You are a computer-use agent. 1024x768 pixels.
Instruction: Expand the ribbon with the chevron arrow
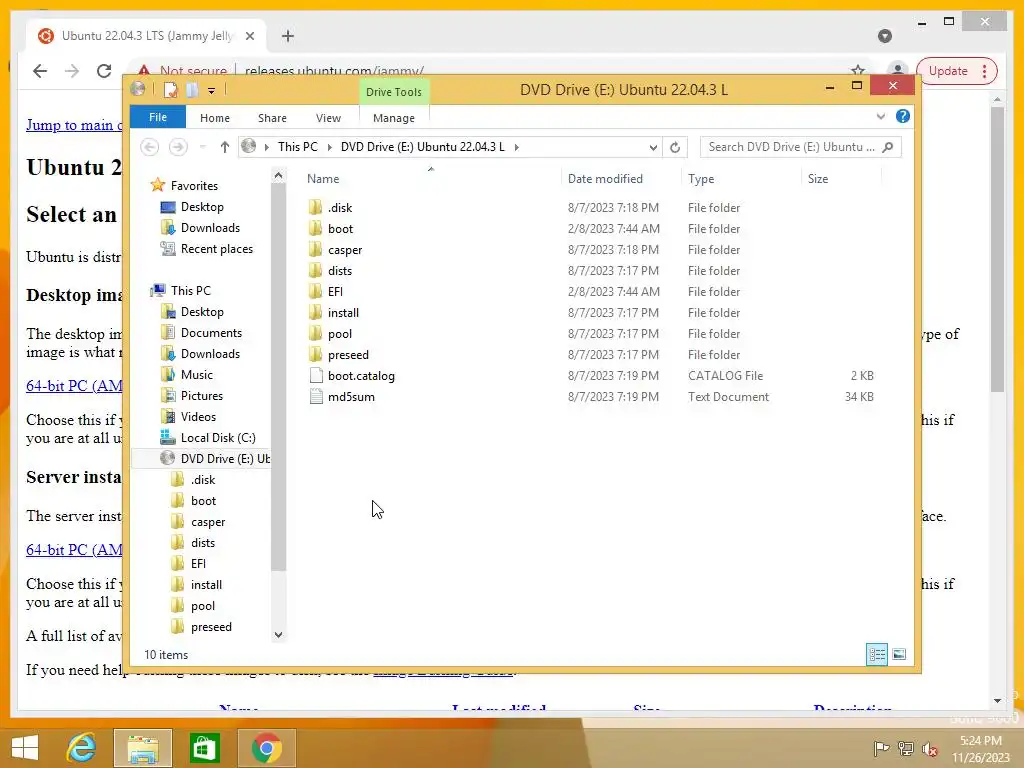coord(880,117)
